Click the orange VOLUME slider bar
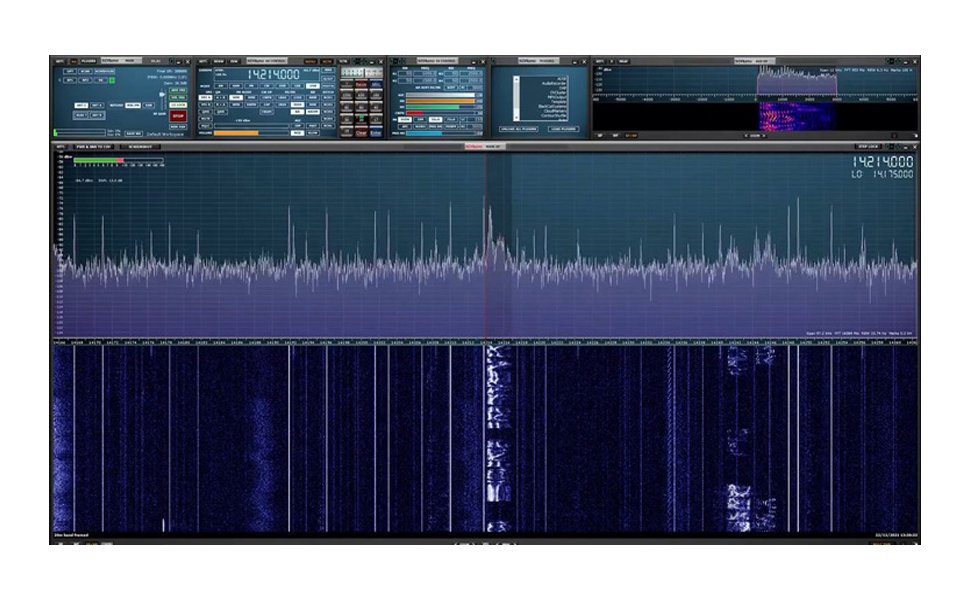The width and height of the screenshot is (970, 600). point(236,132)
